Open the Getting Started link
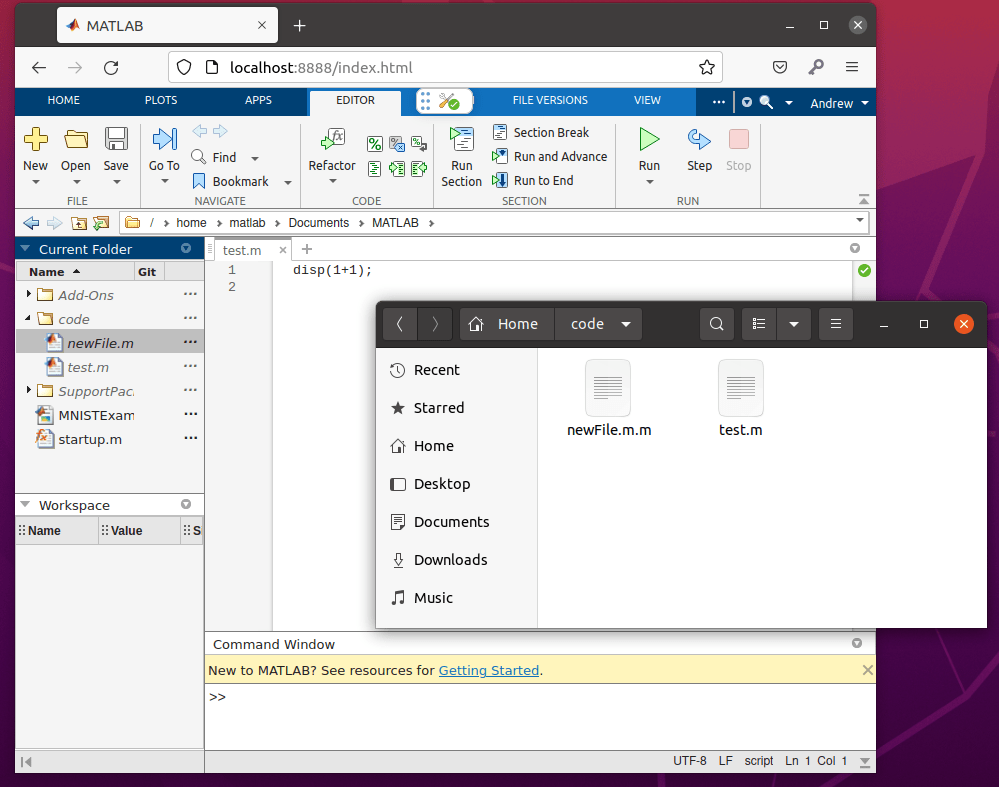999x787 pixels. point(489,670)
